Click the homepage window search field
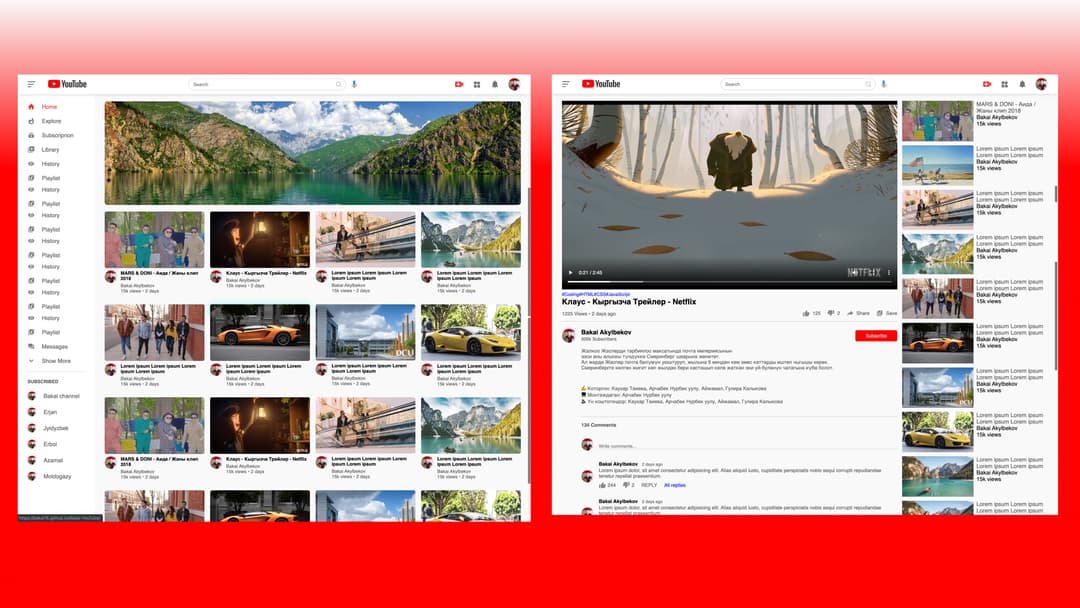1080x608 pixels. (x=266, y=84)
